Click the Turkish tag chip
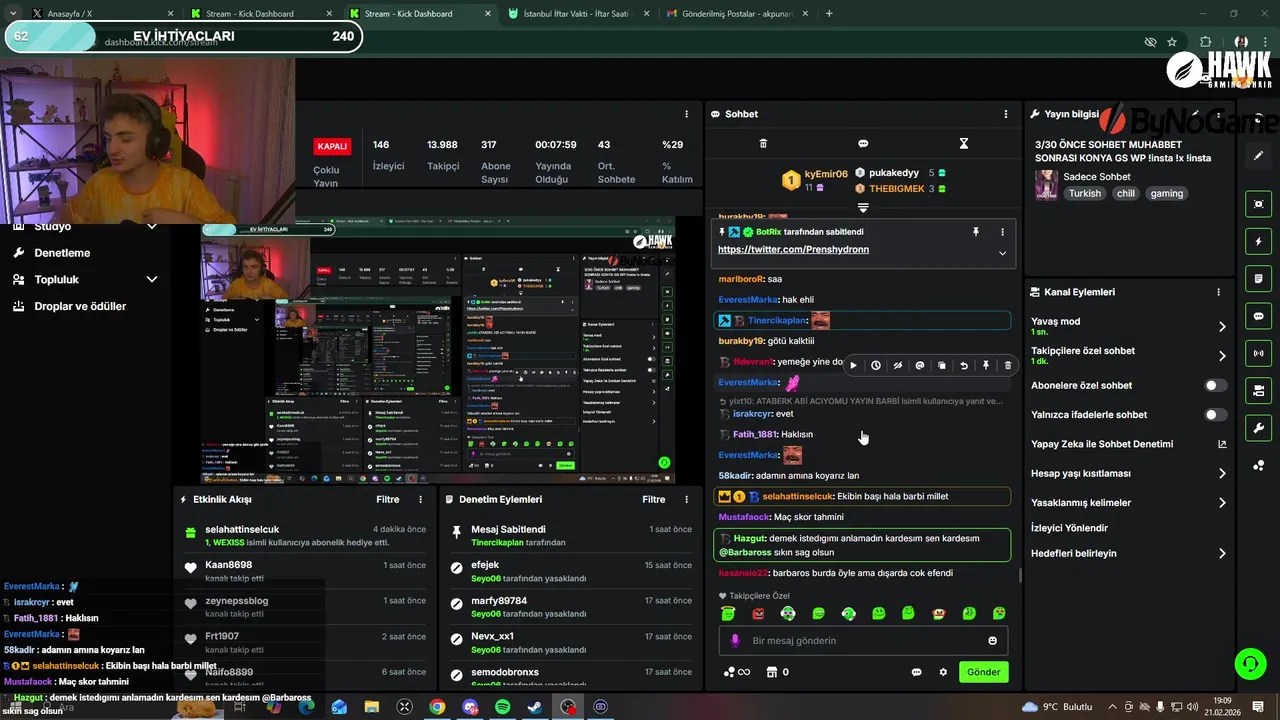Image resolution: width=1280 pixels, height=720 pixels. click(1084, 193)
